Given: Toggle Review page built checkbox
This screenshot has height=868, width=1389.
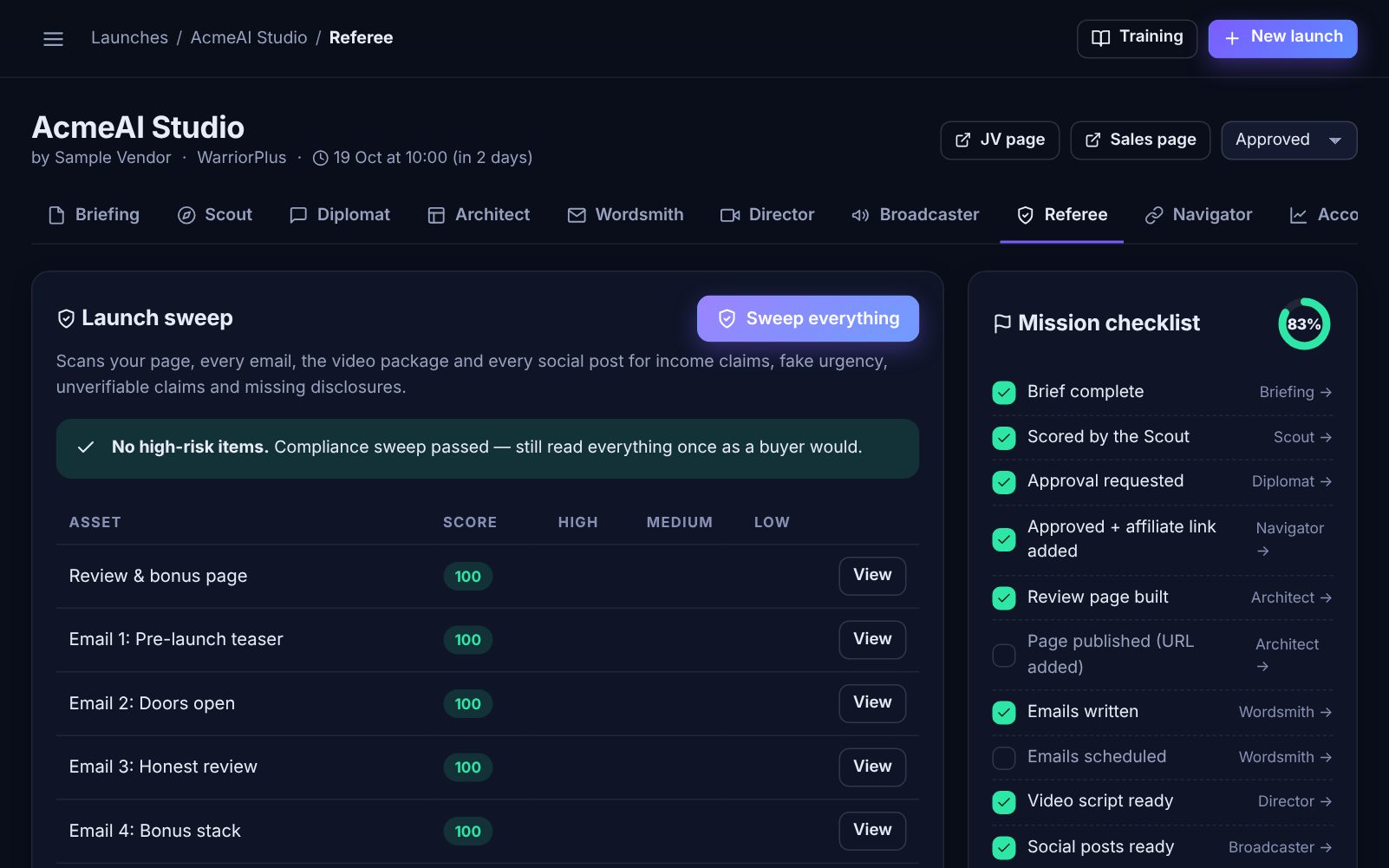Looking at the screenshot, I should [1004, 598].
